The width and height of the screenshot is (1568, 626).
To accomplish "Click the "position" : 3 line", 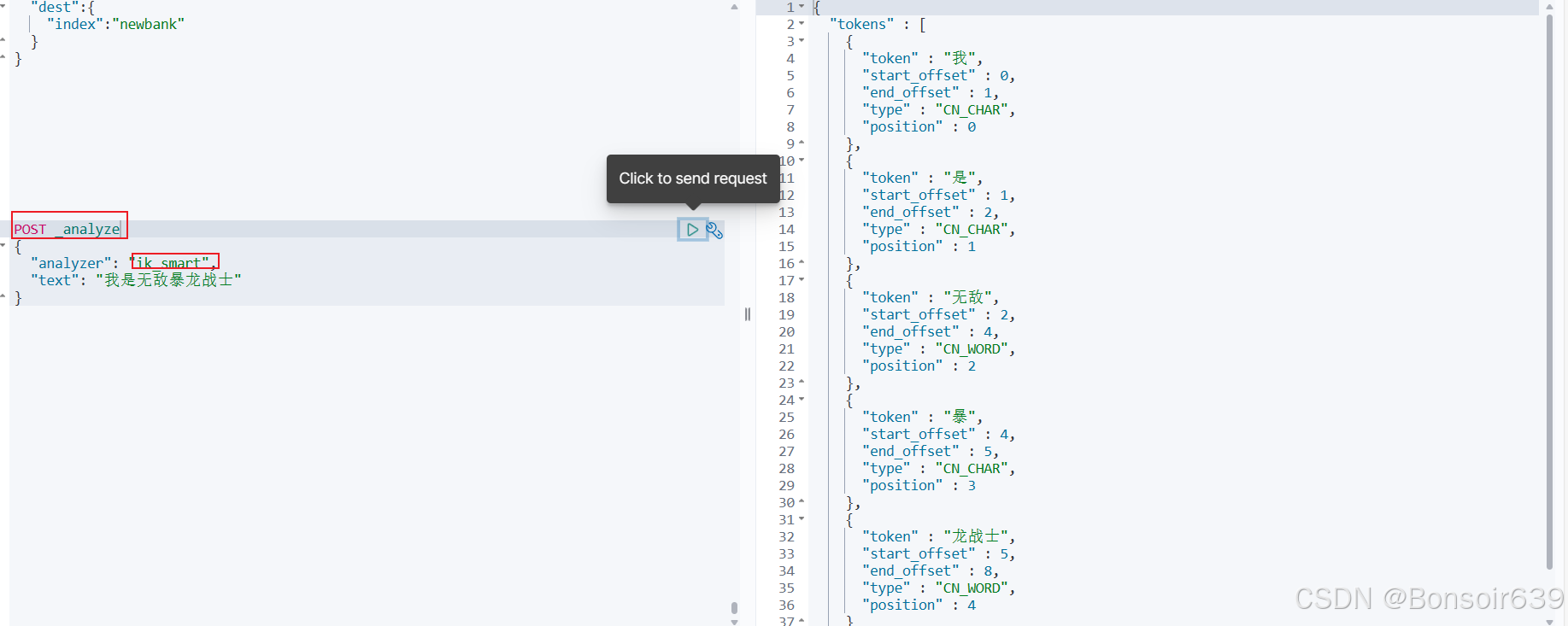I will tap(919, 485).
